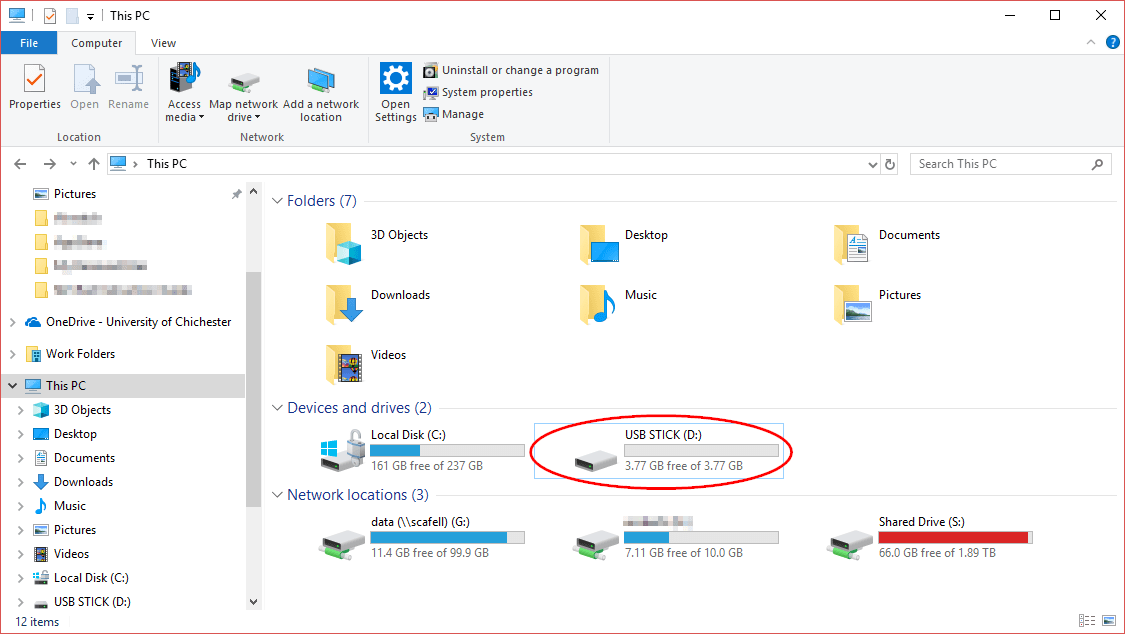Viewport: 1125px width, 634px height.
Task: Open the Properties icon in the ribbon
Action: coord(34,90)
